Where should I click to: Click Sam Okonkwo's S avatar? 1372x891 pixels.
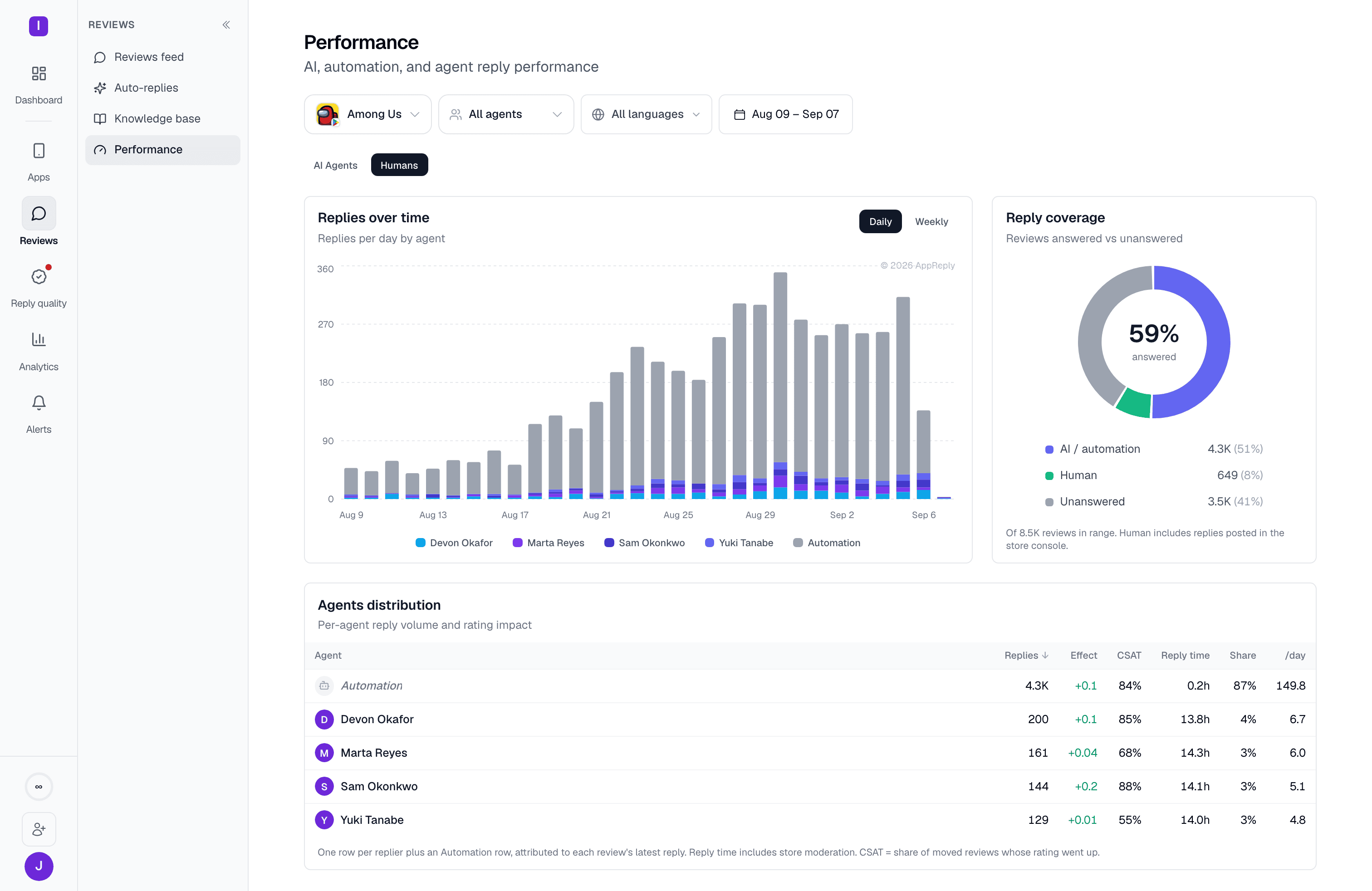point(324,786)
